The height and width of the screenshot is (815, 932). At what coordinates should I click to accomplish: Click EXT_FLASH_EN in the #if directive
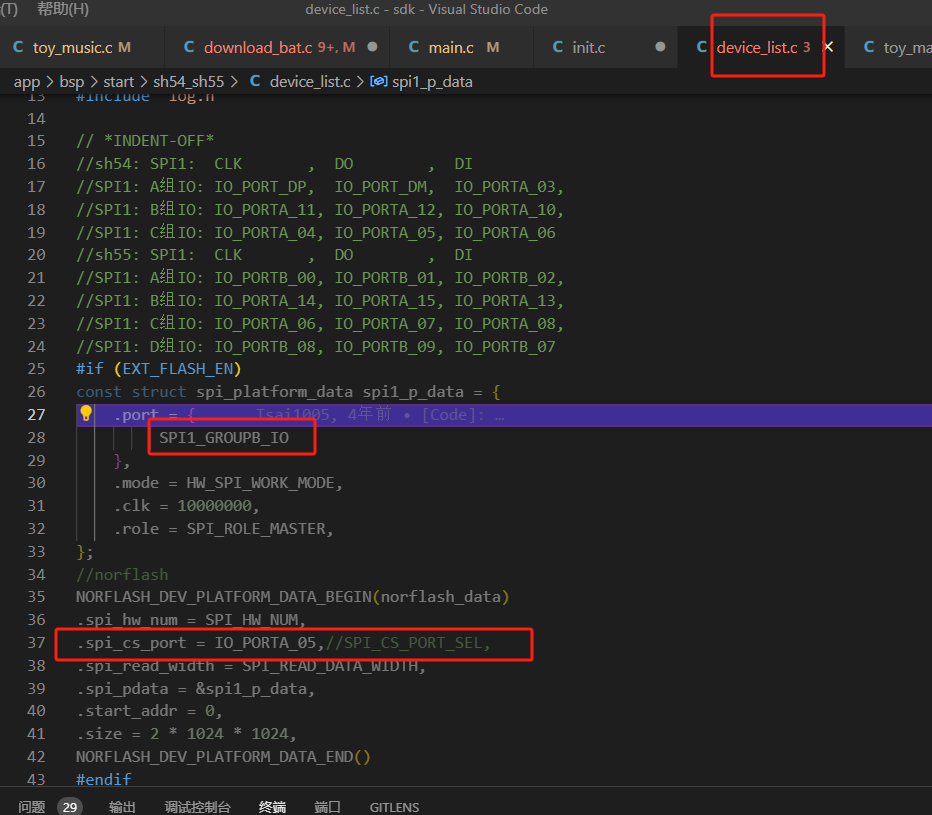point(178,369)
